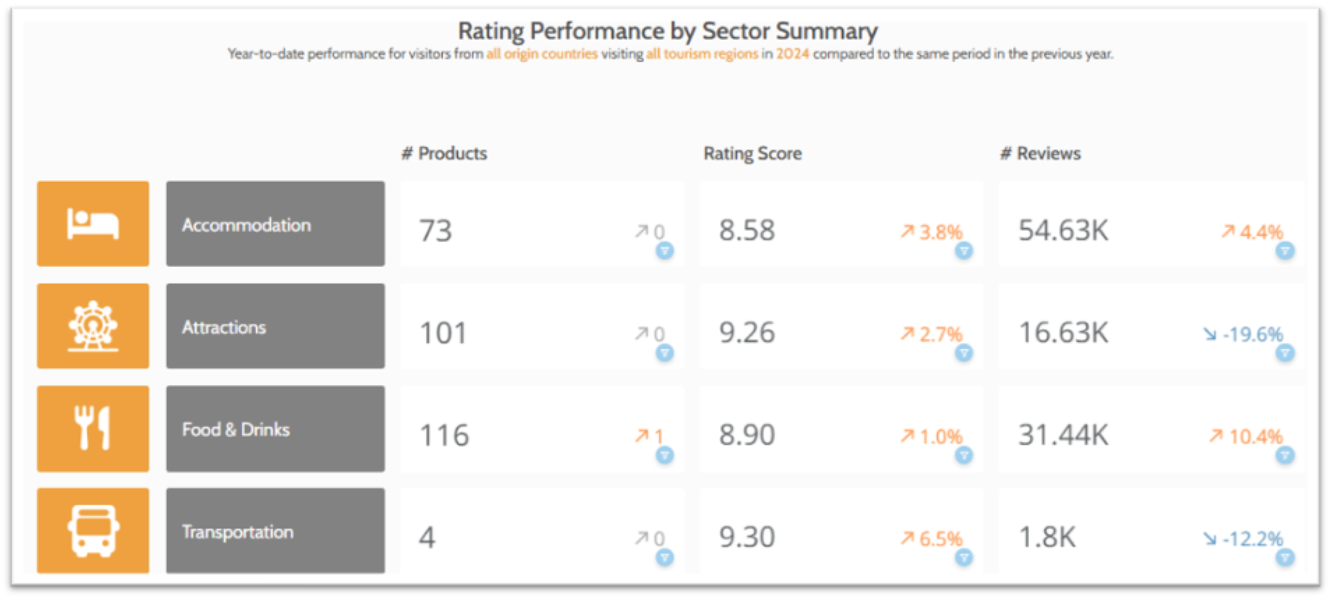Image resolution: width=1333 pixels, height=600 pixels.
Task: Click filter icon on Food & Drinks reviews
Action: [x=1285, y=455]
